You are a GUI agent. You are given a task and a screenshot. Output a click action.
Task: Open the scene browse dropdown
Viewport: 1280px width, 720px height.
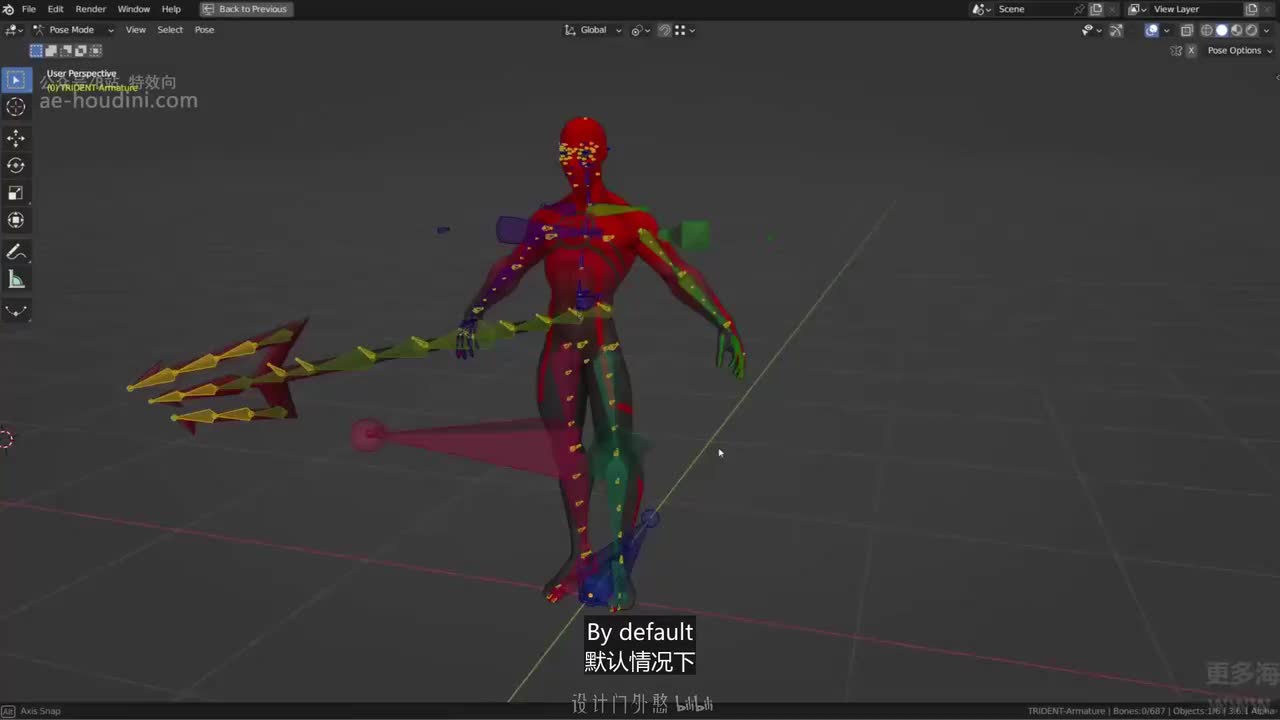(982, 9)
